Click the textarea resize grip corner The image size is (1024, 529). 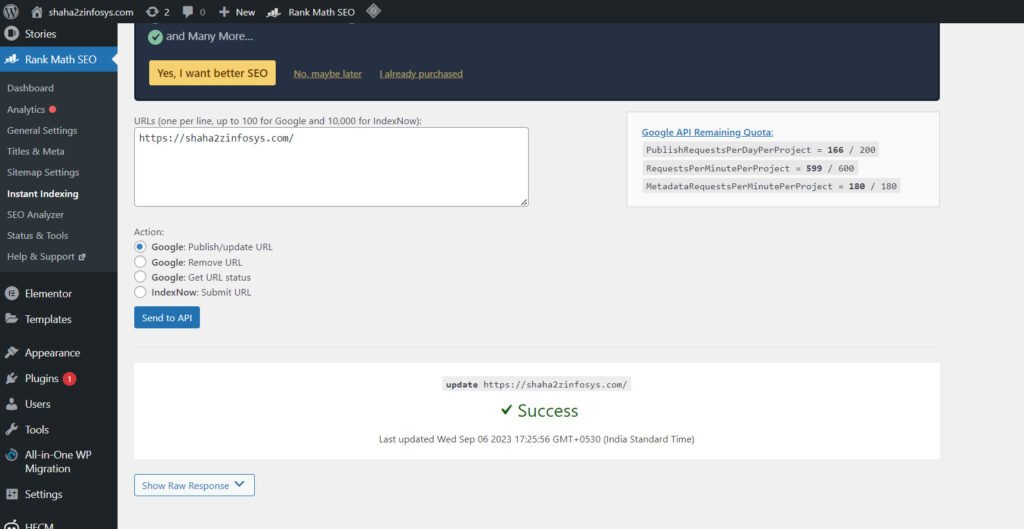pos(524,202)
